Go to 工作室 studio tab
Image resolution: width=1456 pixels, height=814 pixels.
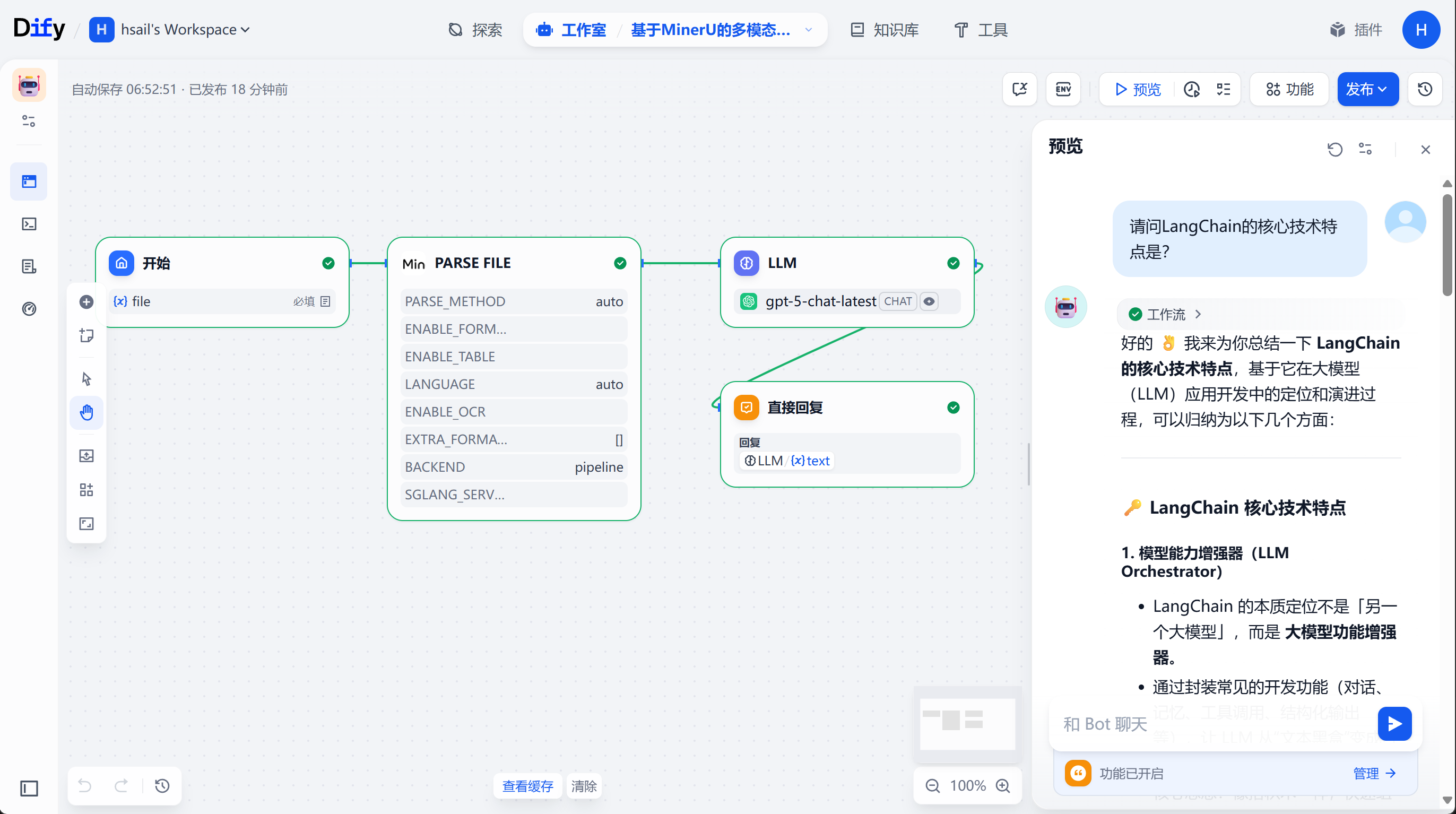click(571, 29)
